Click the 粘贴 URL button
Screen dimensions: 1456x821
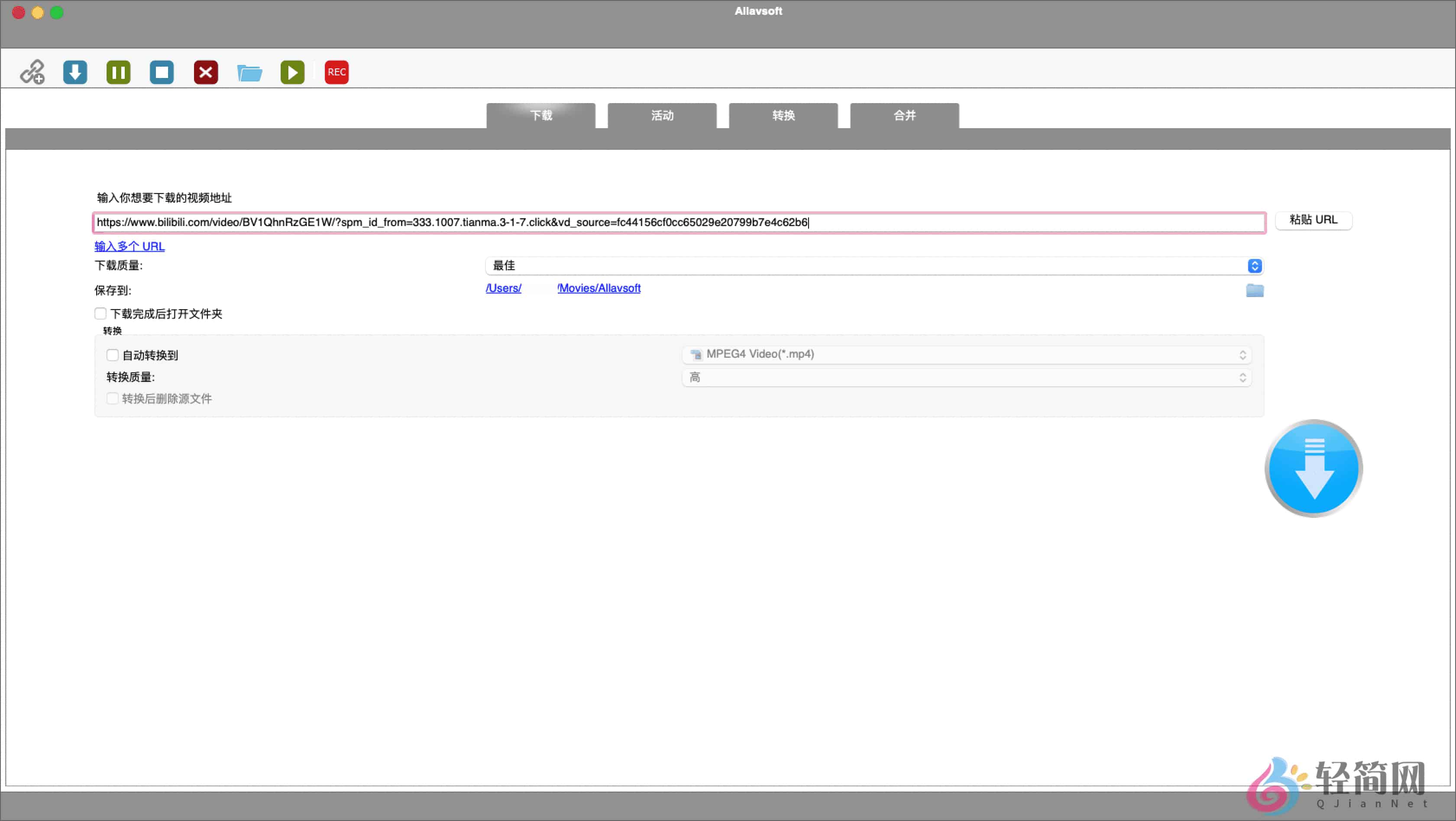pyautogui.click(x=1314, y=220)
